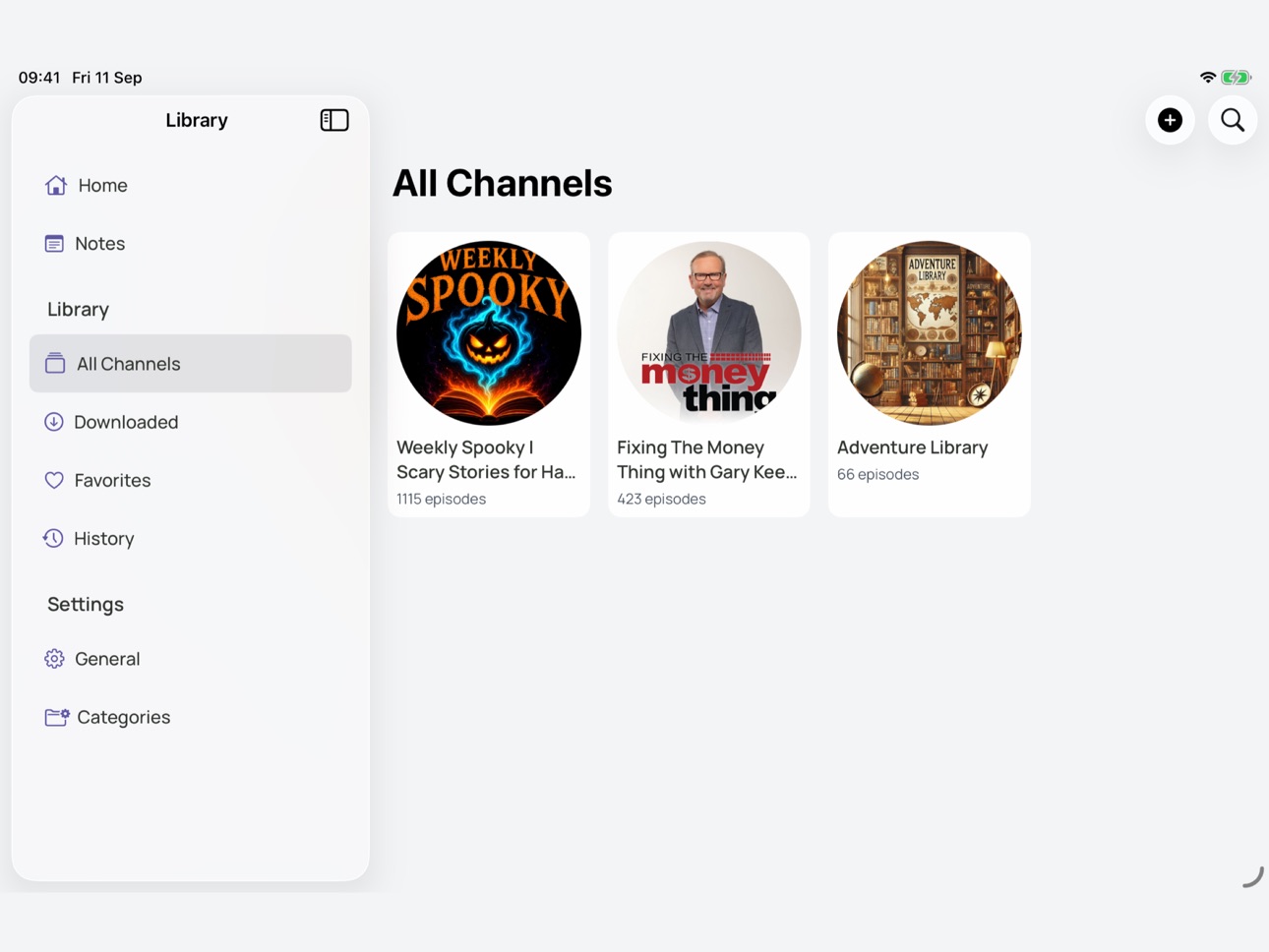Click the 'Settings' section header
1269x952 pixels.
click(x=86, y=604)
